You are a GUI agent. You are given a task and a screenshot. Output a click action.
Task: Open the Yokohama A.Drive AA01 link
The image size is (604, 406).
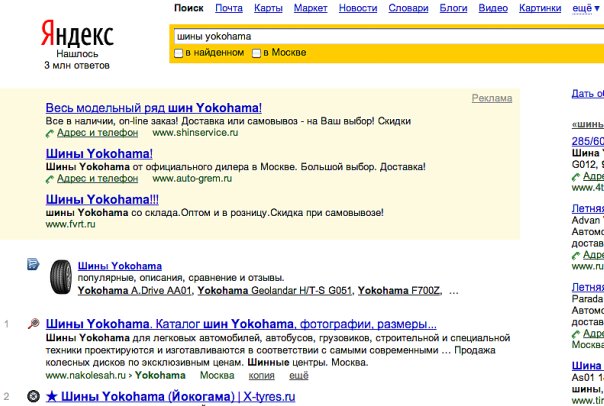(134, 291)
